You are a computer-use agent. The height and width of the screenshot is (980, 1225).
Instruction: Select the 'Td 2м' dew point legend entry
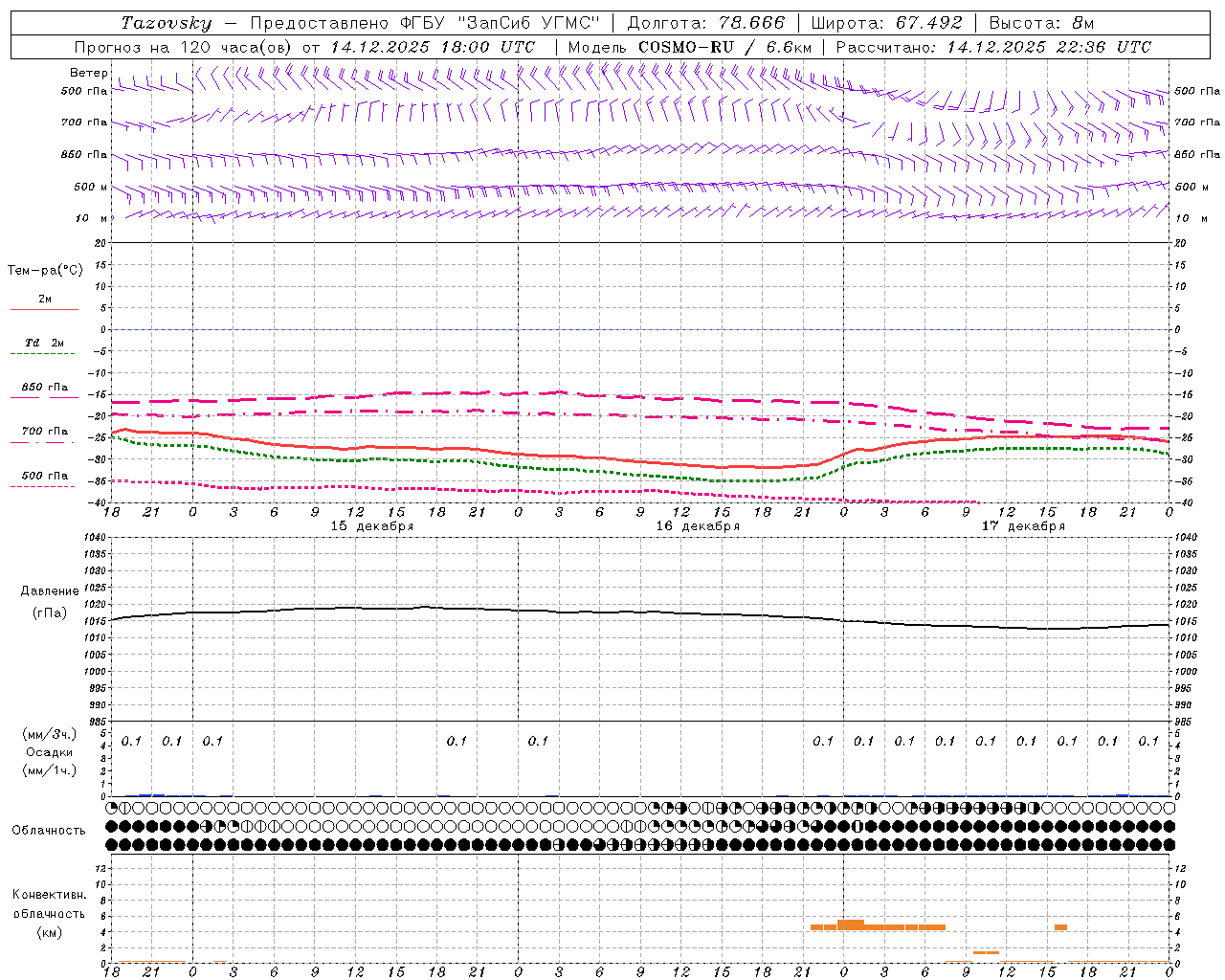[45, 343]
